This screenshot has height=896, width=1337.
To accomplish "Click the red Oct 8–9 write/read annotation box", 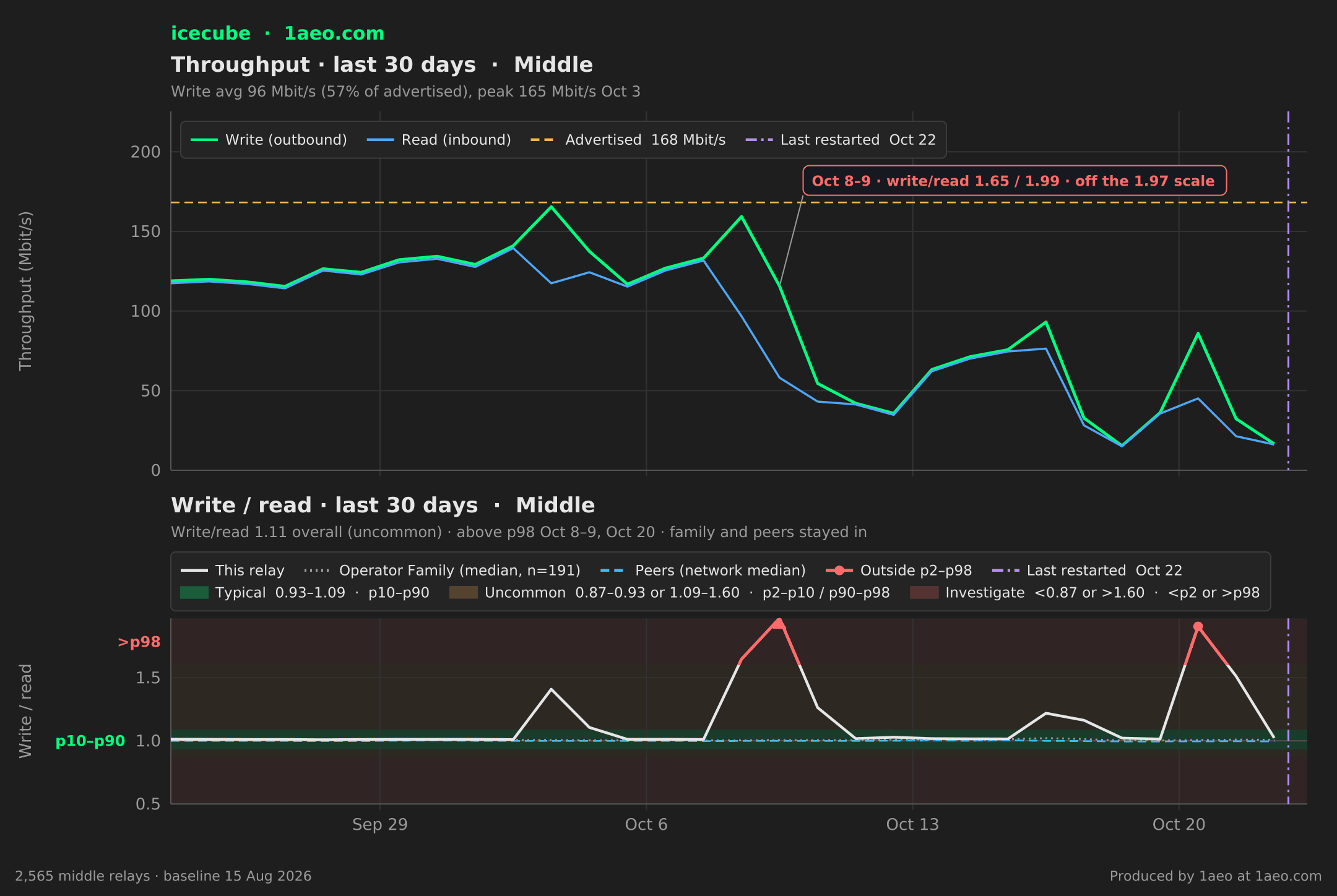I will 1015,181.
